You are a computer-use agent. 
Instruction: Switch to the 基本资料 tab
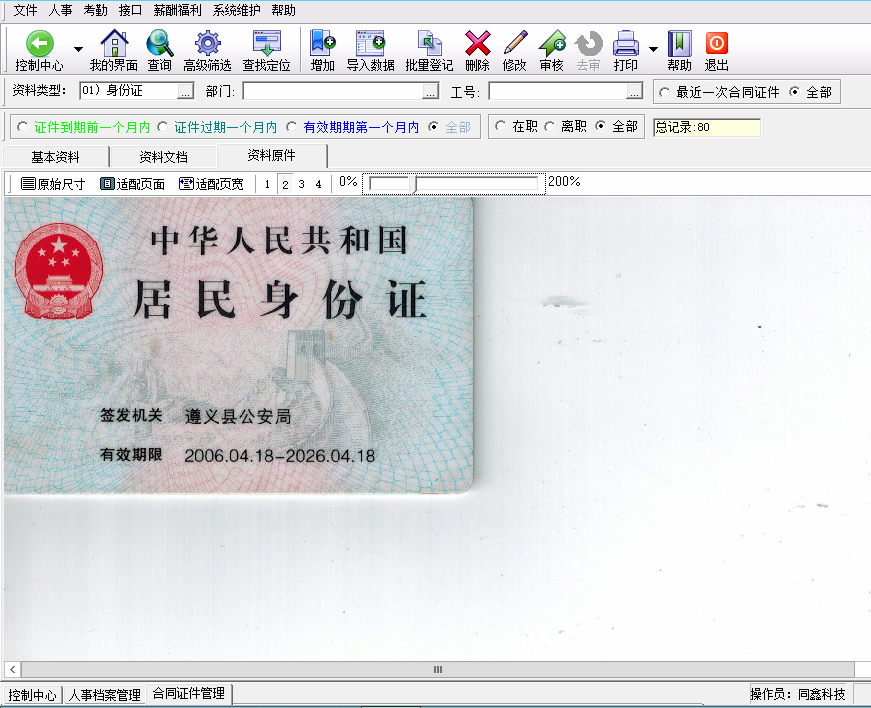click(x=56, y=157)
